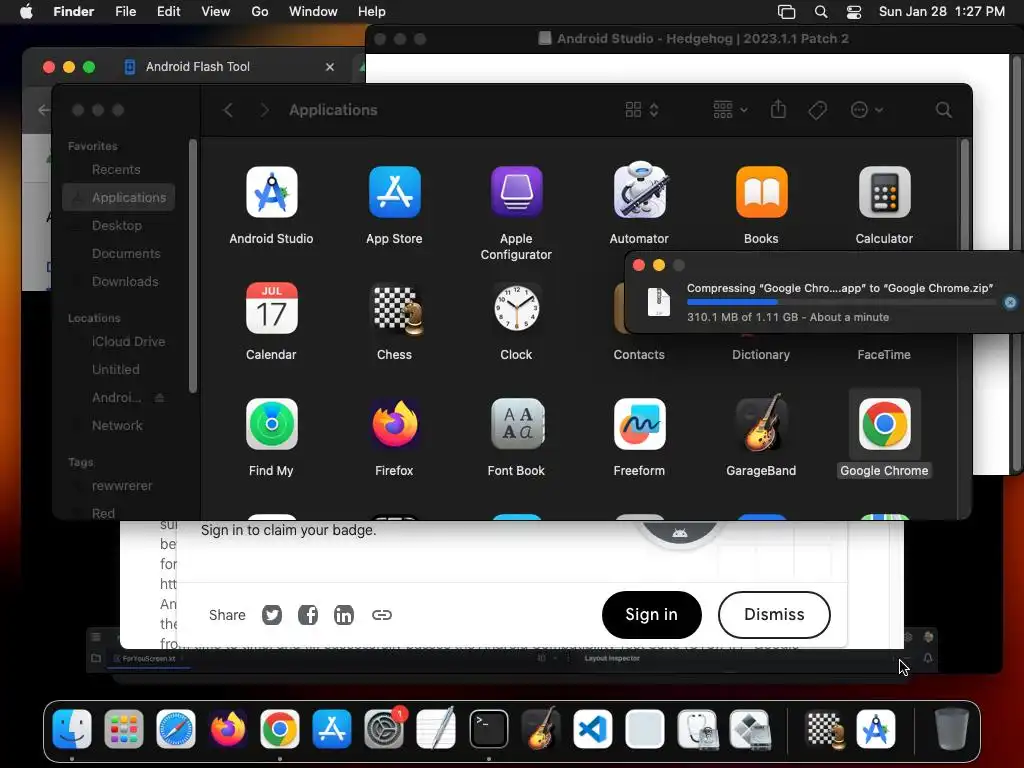Copy the share link icon

point(381,615)
